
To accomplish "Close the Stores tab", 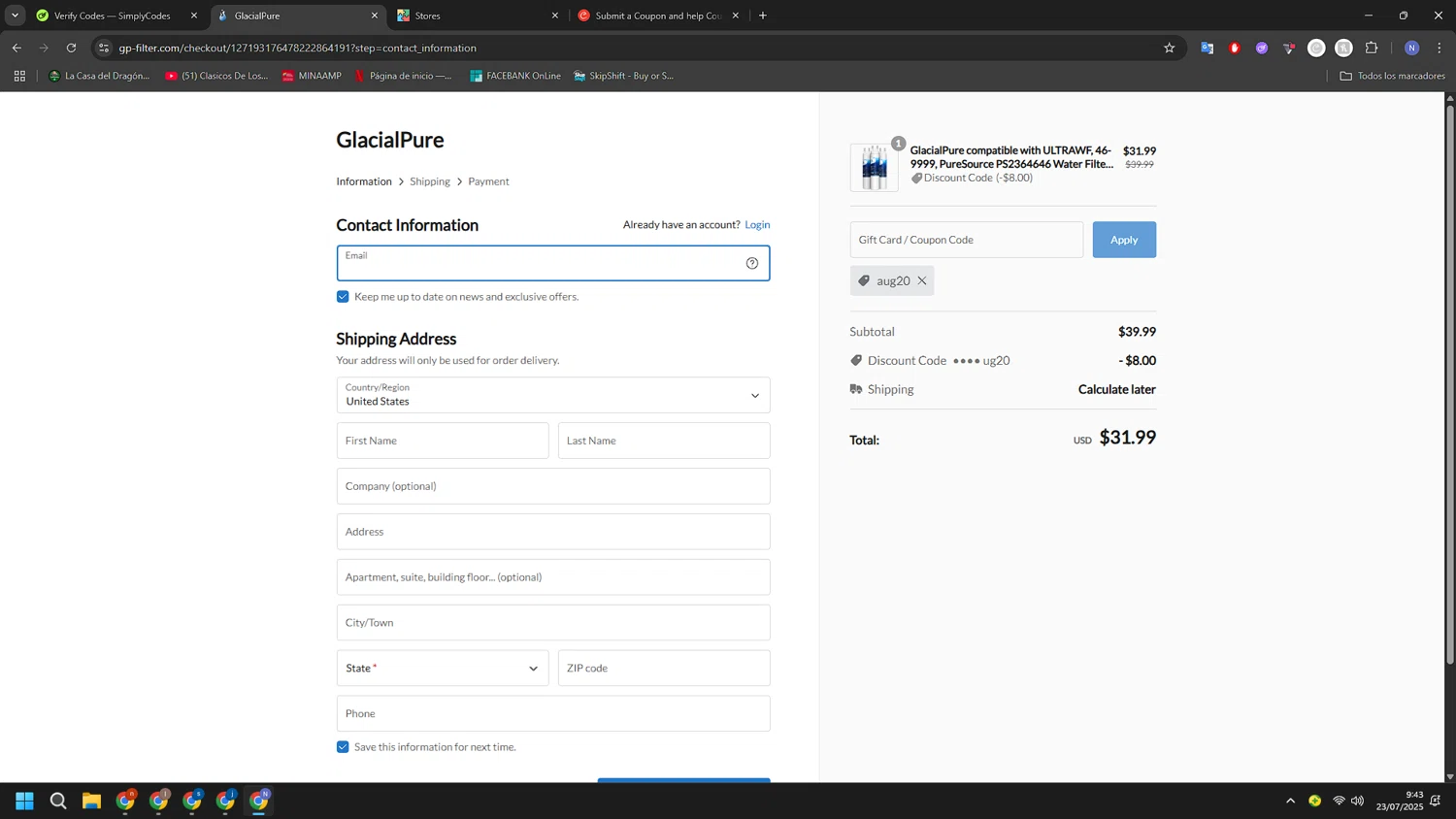I will 555,16.
